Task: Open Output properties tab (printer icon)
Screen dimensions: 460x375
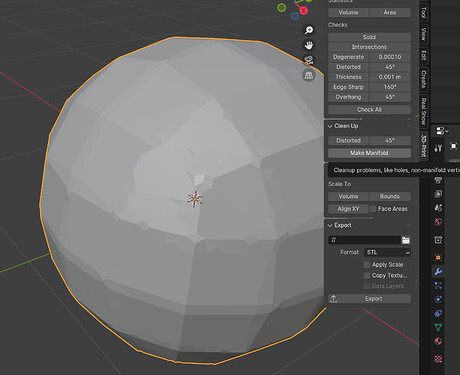Action: coord(438,181)
